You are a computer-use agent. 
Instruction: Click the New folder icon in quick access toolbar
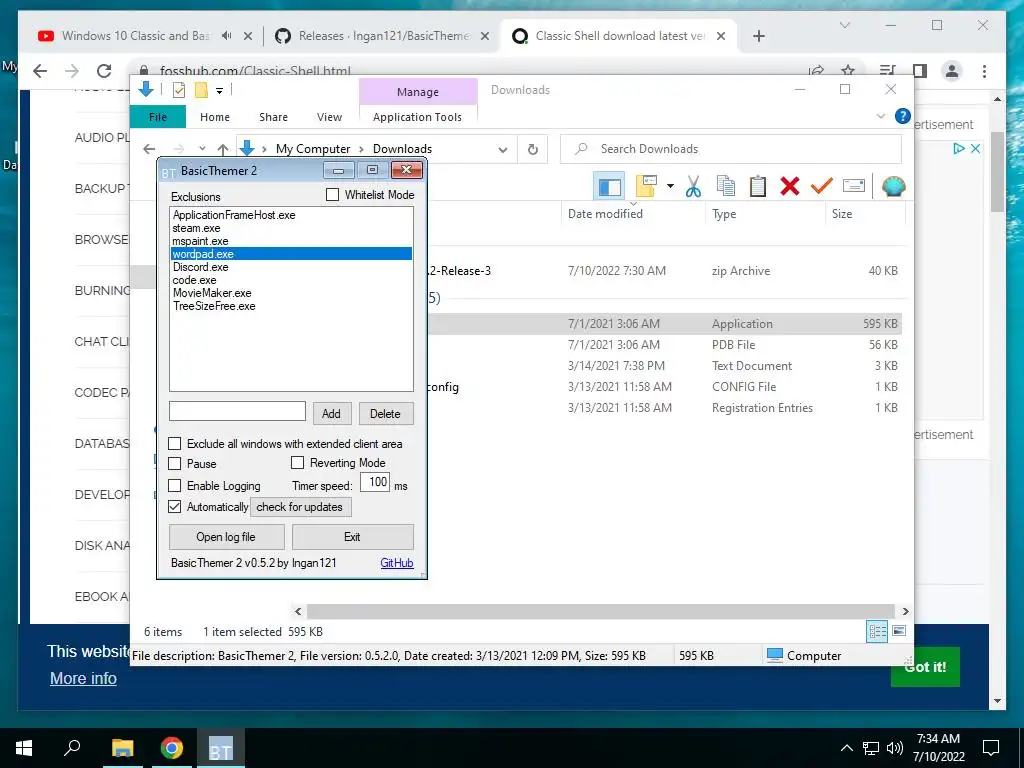[x=201, y=90]
